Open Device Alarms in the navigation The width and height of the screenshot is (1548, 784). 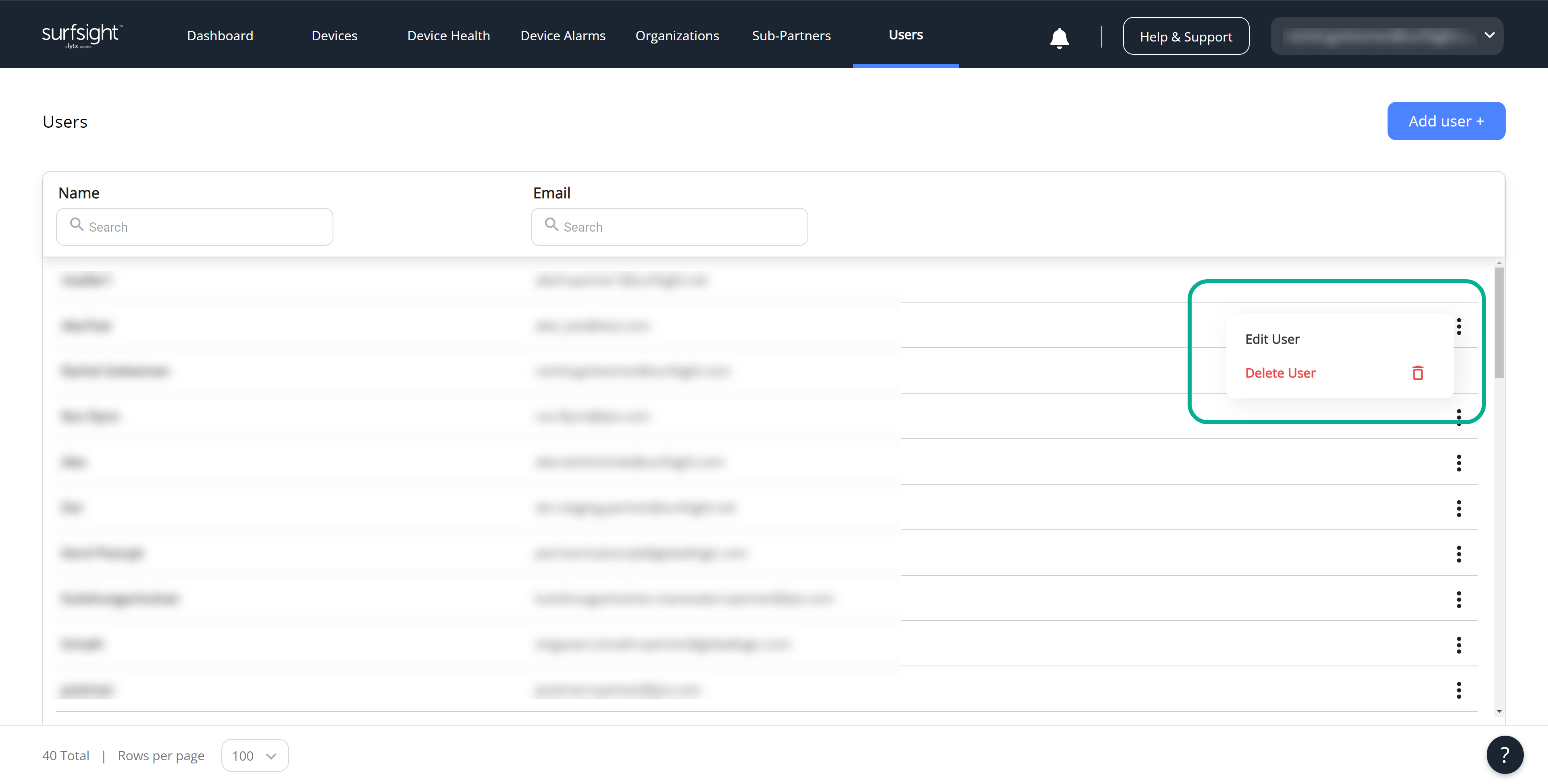click(x=562, y=35)
